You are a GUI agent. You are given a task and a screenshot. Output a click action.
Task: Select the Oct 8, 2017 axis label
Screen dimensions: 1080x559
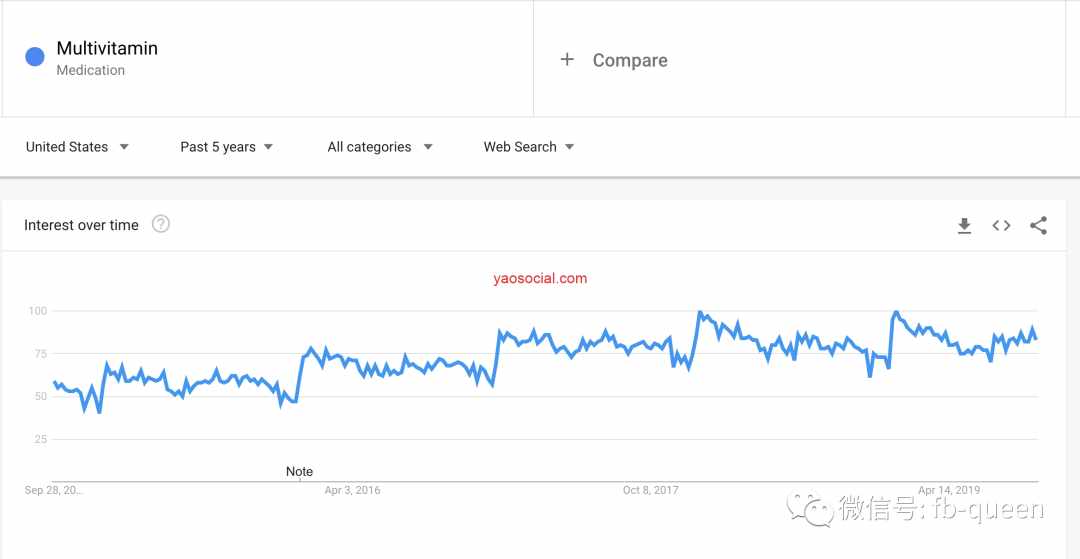click(x=650, y=490)
